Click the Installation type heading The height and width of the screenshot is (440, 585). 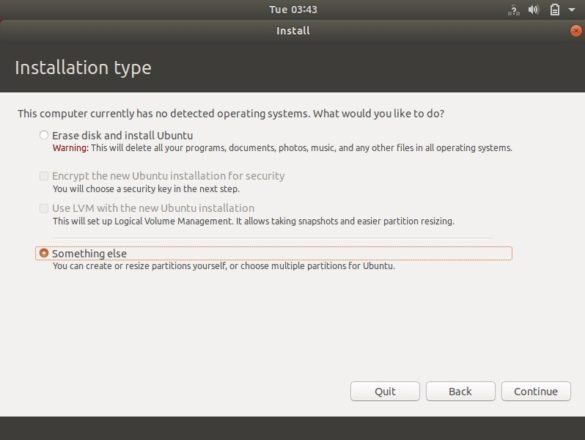pos(83,68)
